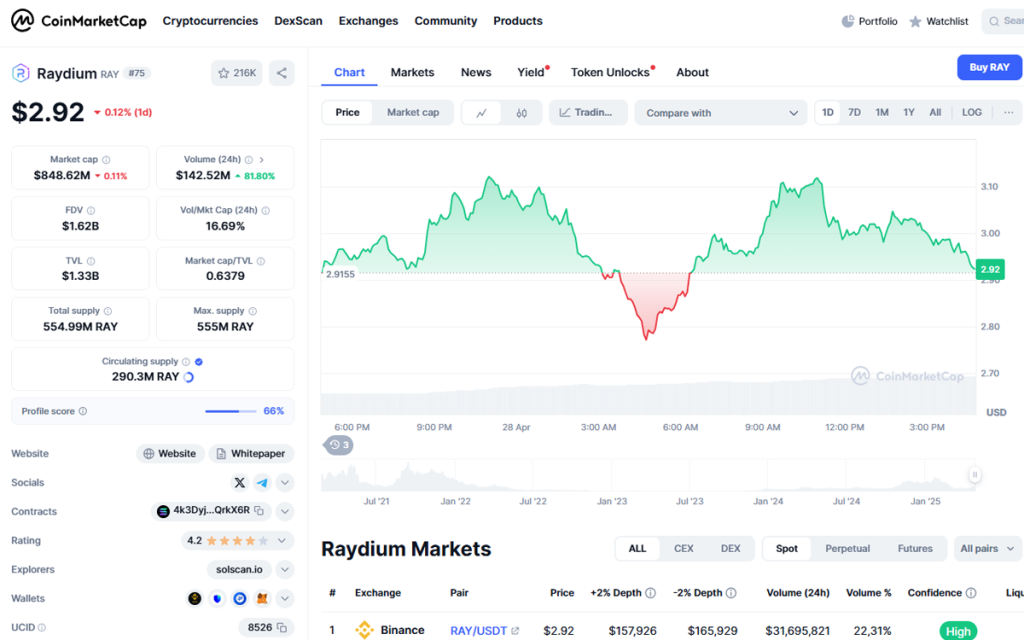Screen dimensions: 1024x640
Task: Open the Compare with dropdown
Action: (721, 113)
